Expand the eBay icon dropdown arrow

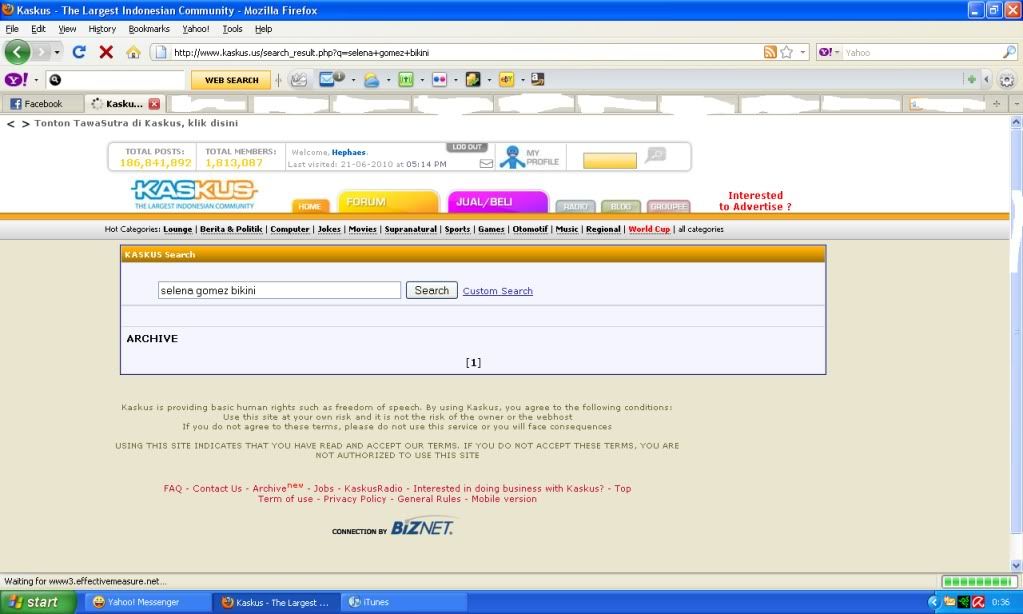click(x=523, y=80)
